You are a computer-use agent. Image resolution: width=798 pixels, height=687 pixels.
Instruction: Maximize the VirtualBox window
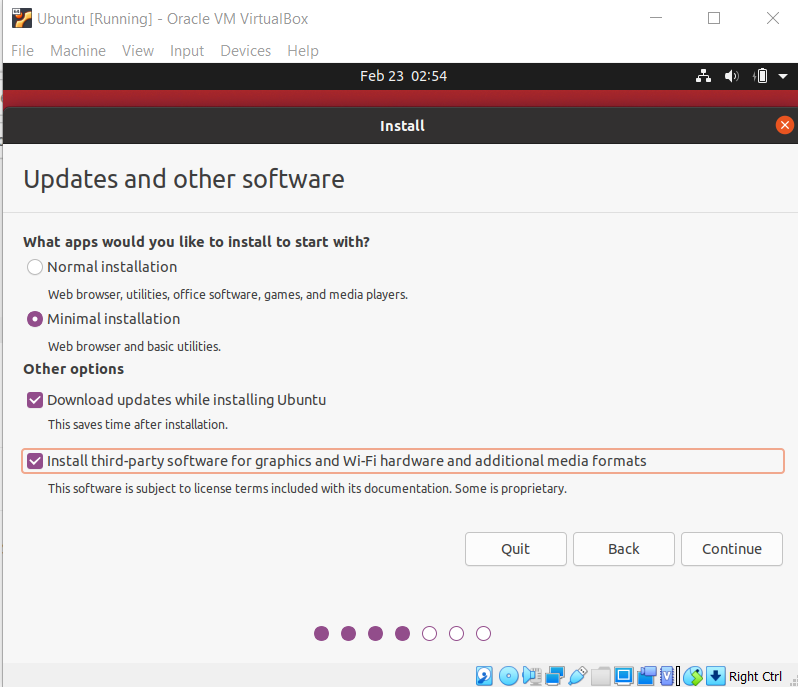[x=714, y=18]
